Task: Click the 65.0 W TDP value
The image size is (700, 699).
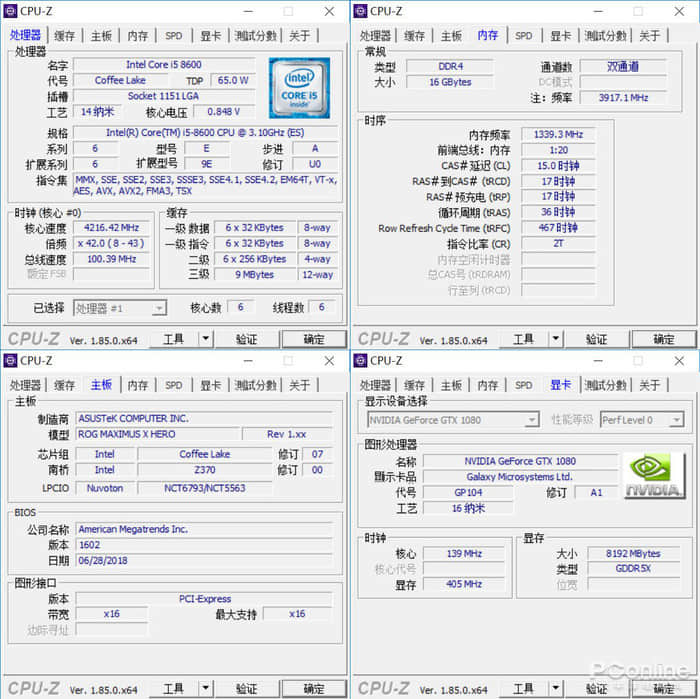Action: pyautogui.click(x=233, y=80)
